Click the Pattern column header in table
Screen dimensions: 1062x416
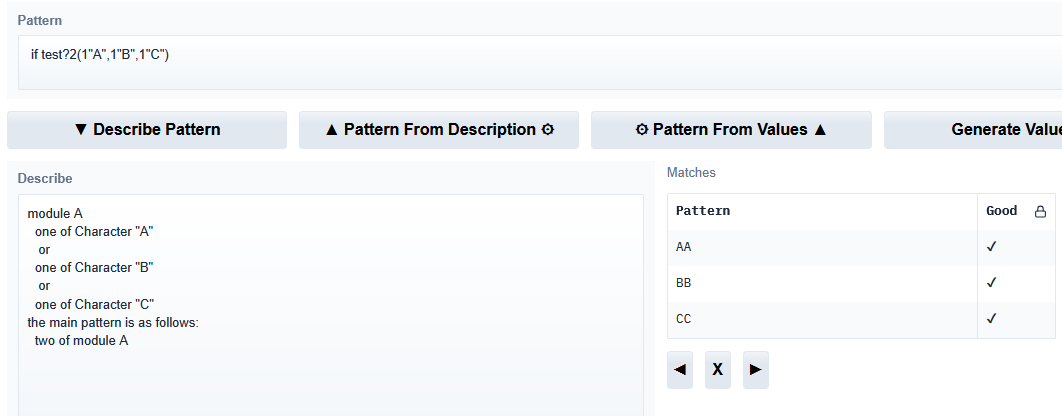pos(703,211)
